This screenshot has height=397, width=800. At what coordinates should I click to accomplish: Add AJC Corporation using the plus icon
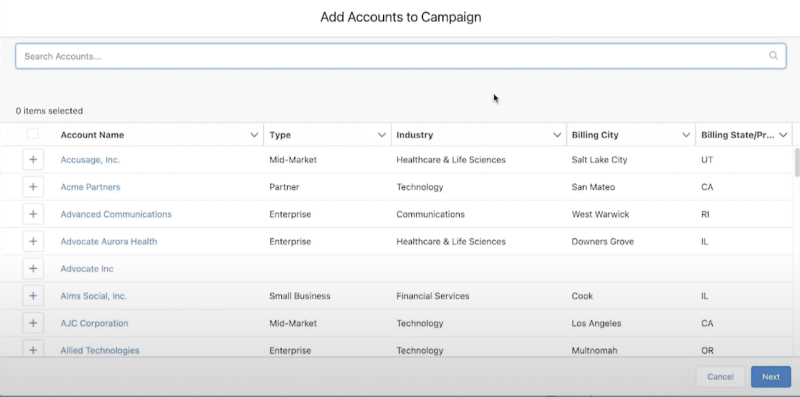point(33,323)
